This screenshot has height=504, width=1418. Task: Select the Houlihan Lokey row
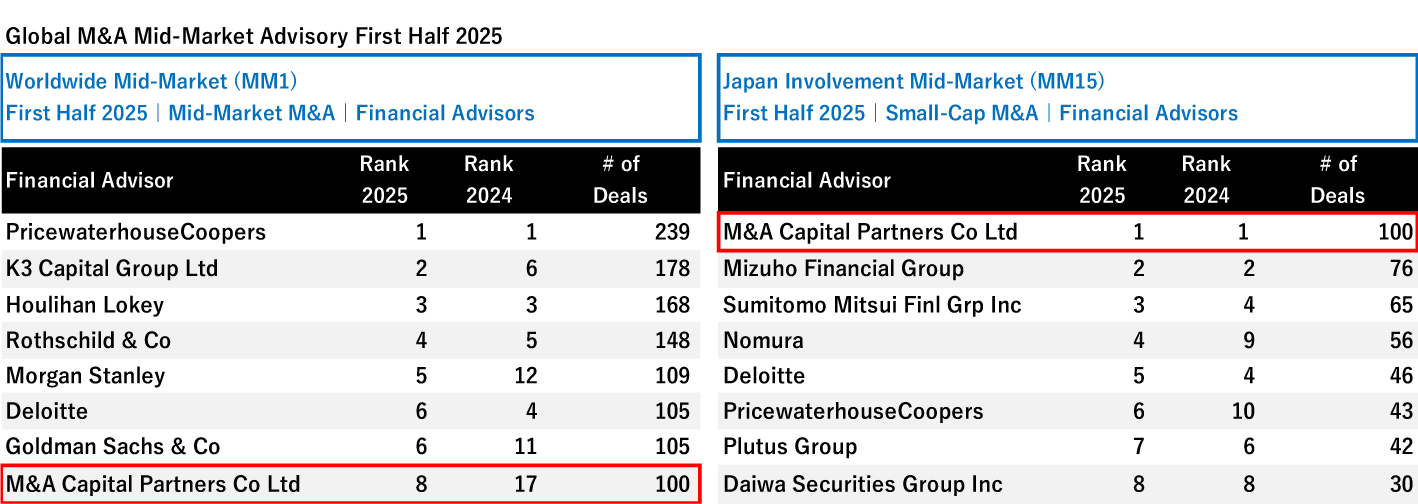350,304
